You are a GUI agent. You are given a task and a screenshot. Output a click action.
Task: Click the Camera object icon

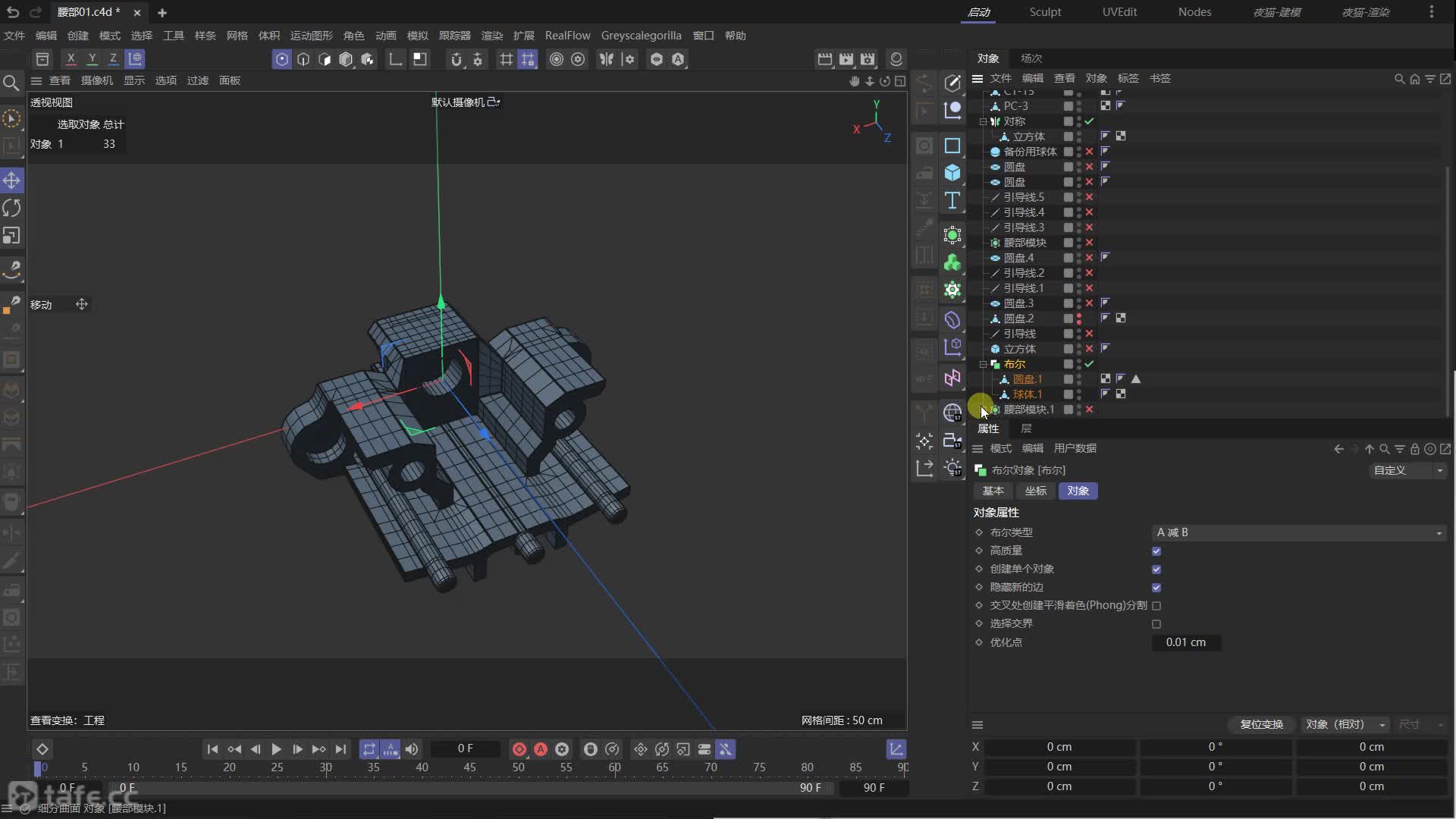click(952, 441)
